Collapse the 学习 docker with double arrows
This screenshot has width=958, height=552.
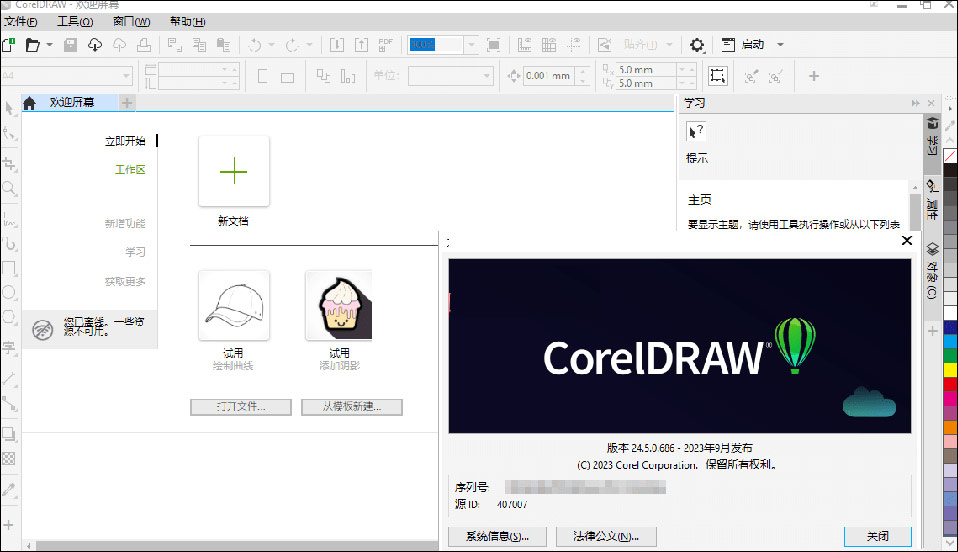tap(915, 103)
